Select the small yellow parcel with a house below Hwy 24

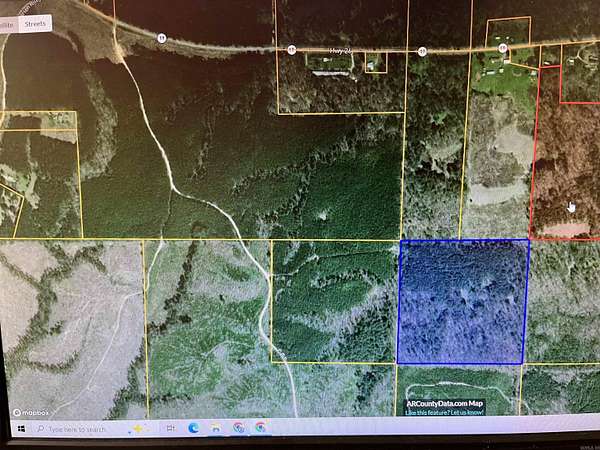click(375, 63)
